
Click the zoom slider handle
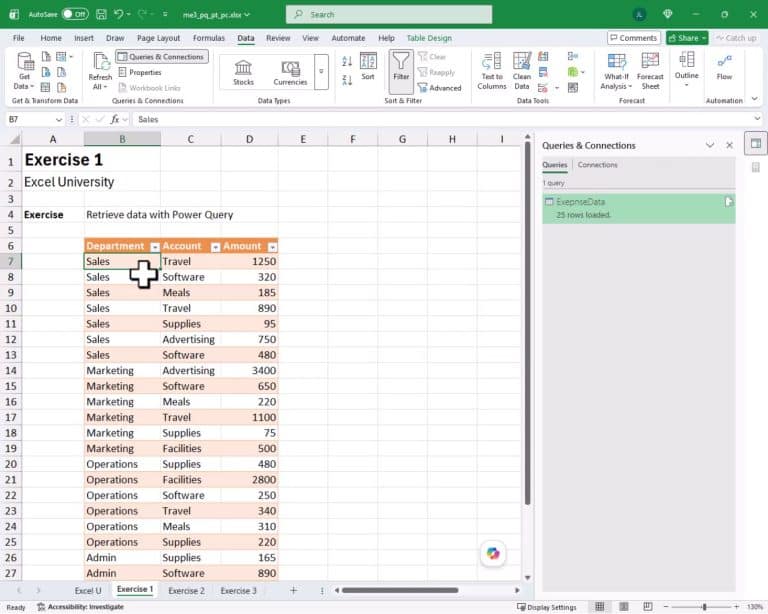tap(704, 607)
